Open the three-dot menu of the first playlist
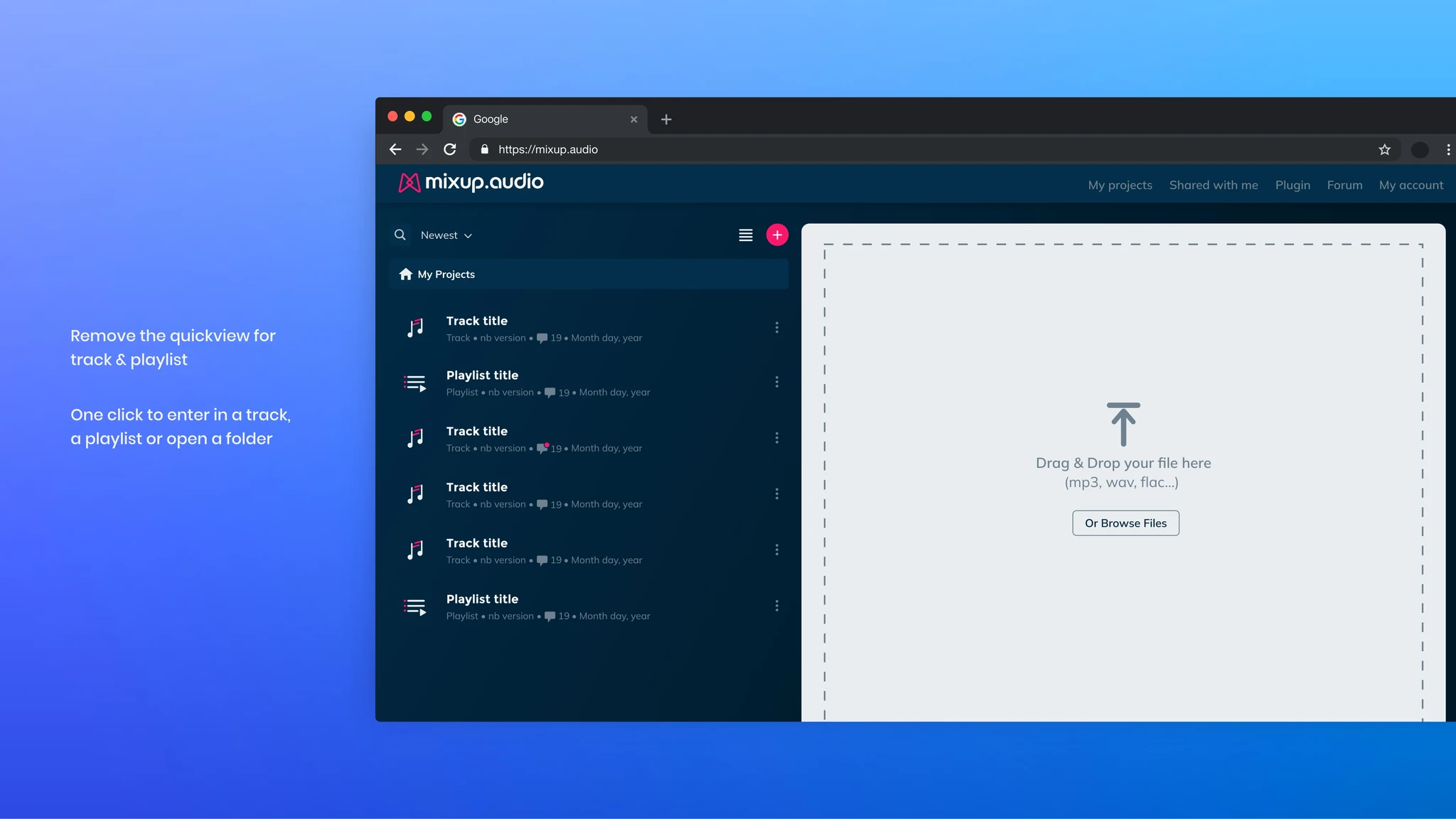Image resolution: width=1456 pixels, height=819 pixels. tap(776, 382)
